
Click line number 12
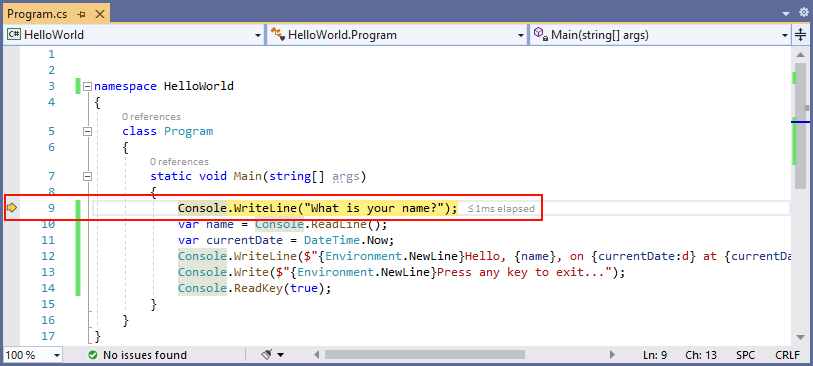tap(48, 256)
